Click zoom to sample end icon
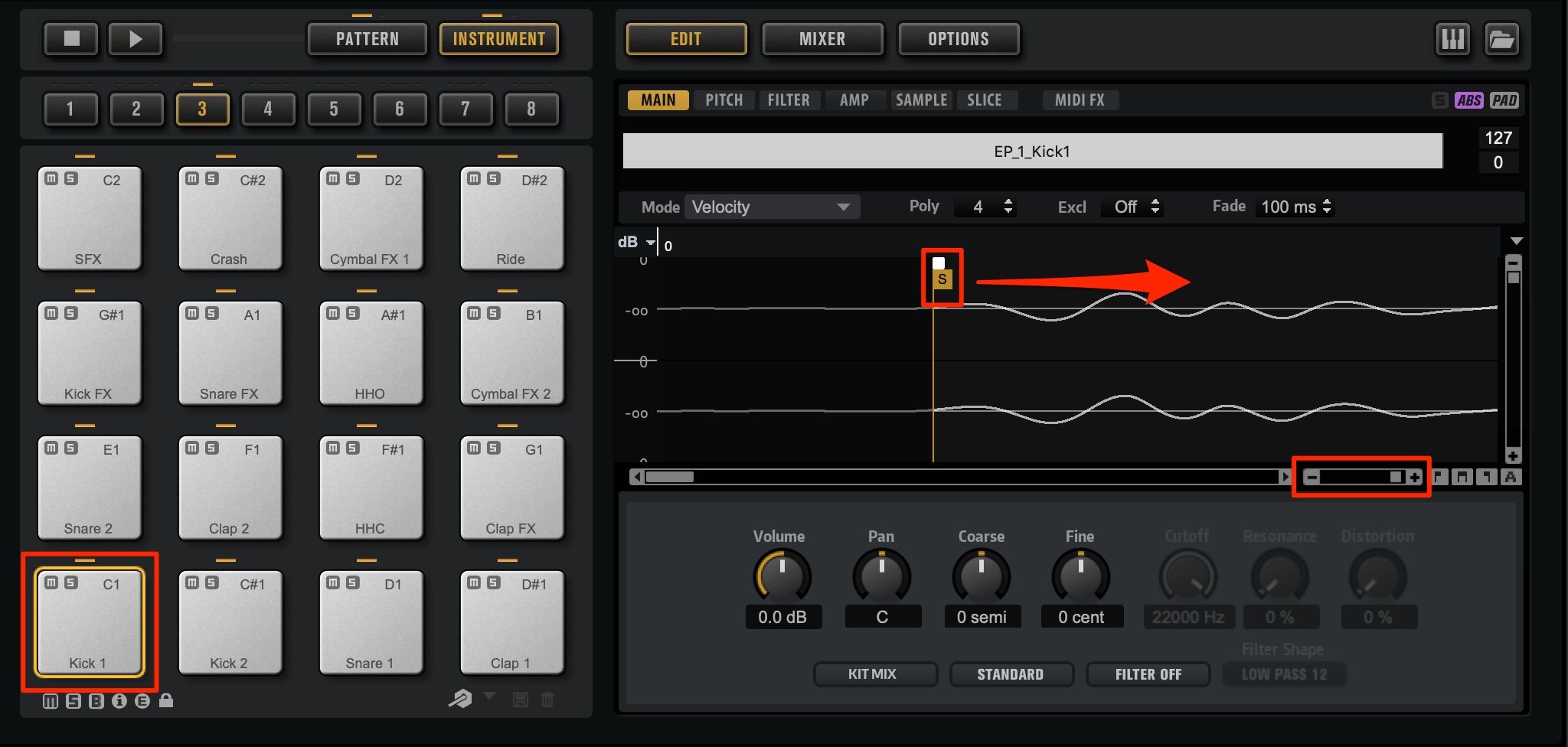The image size is (1568, 747). [1487, 477]
